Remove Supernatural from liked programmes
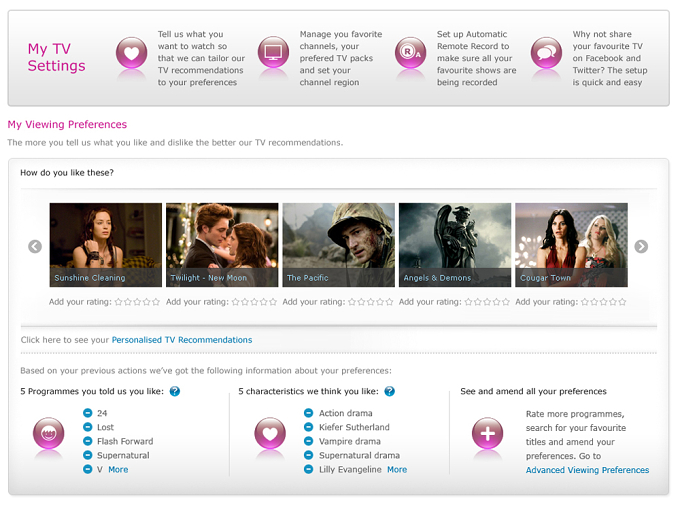This screenshot has height=505, width=680. (x=88, y=455)
